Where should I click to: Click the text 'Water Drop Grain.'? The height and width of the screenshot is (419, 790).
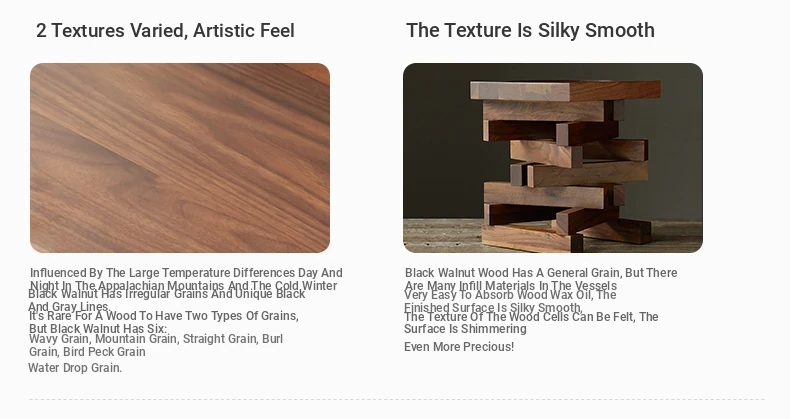(x=75, y=368)
